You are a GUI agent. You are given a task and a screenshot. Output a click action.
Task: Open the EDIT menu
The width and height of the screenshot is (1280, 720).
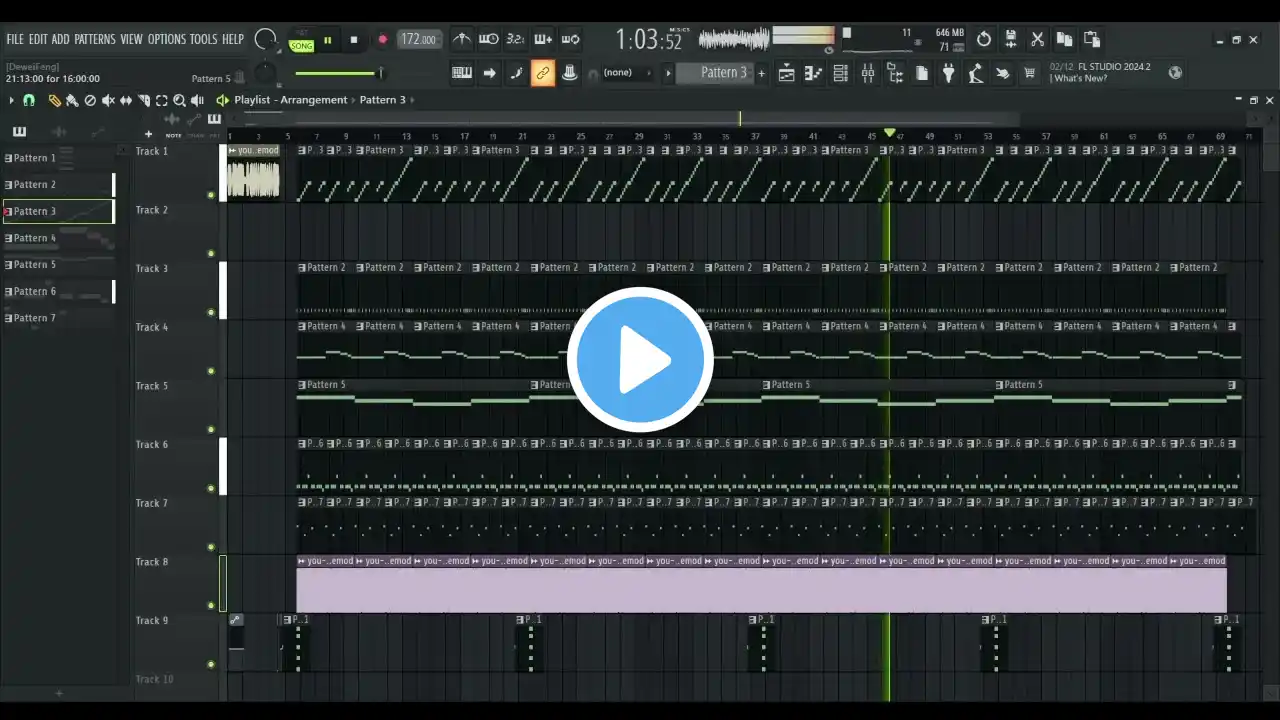point(38,39)
